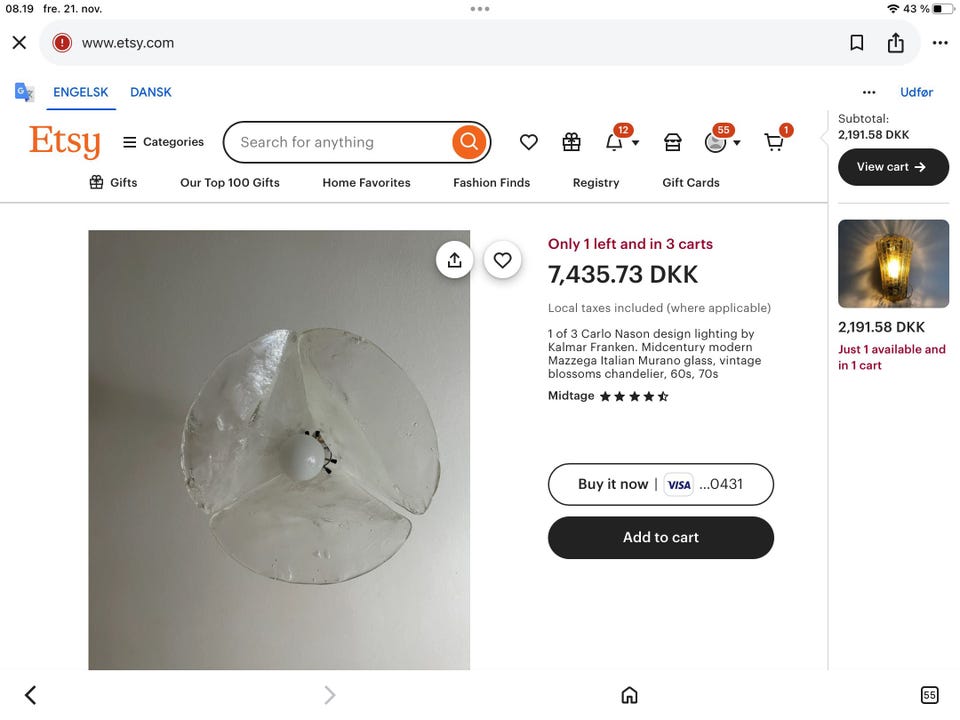The height and width of the screenshot is (720, 960).
Task: Open the browser tabs counter
Action: click(x=929, y=695)
